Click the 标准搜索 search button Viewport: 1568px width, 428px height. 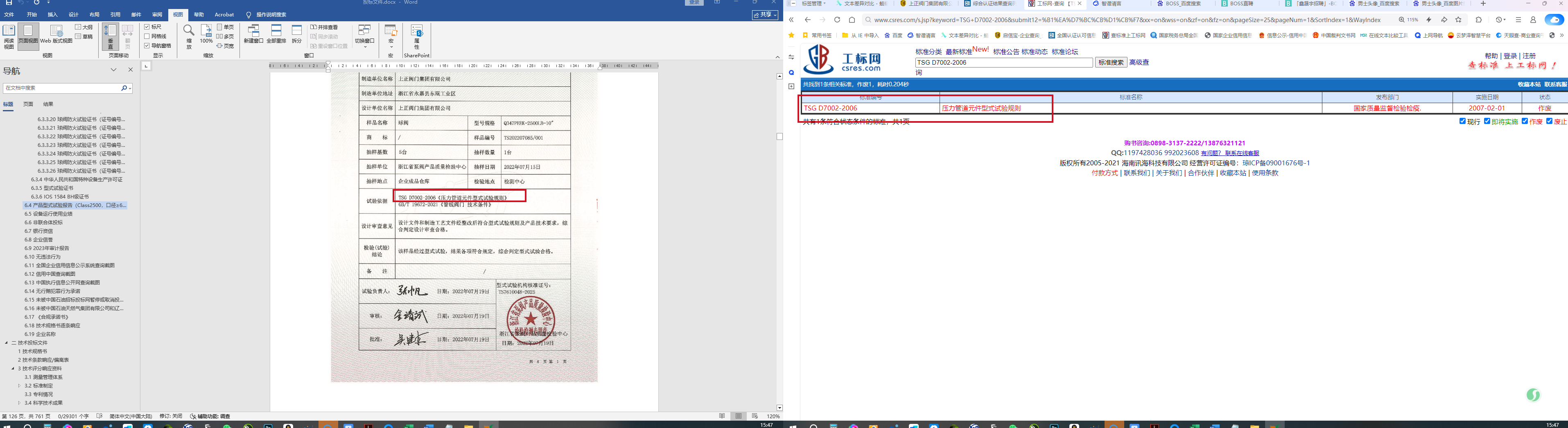(1111, 62)
